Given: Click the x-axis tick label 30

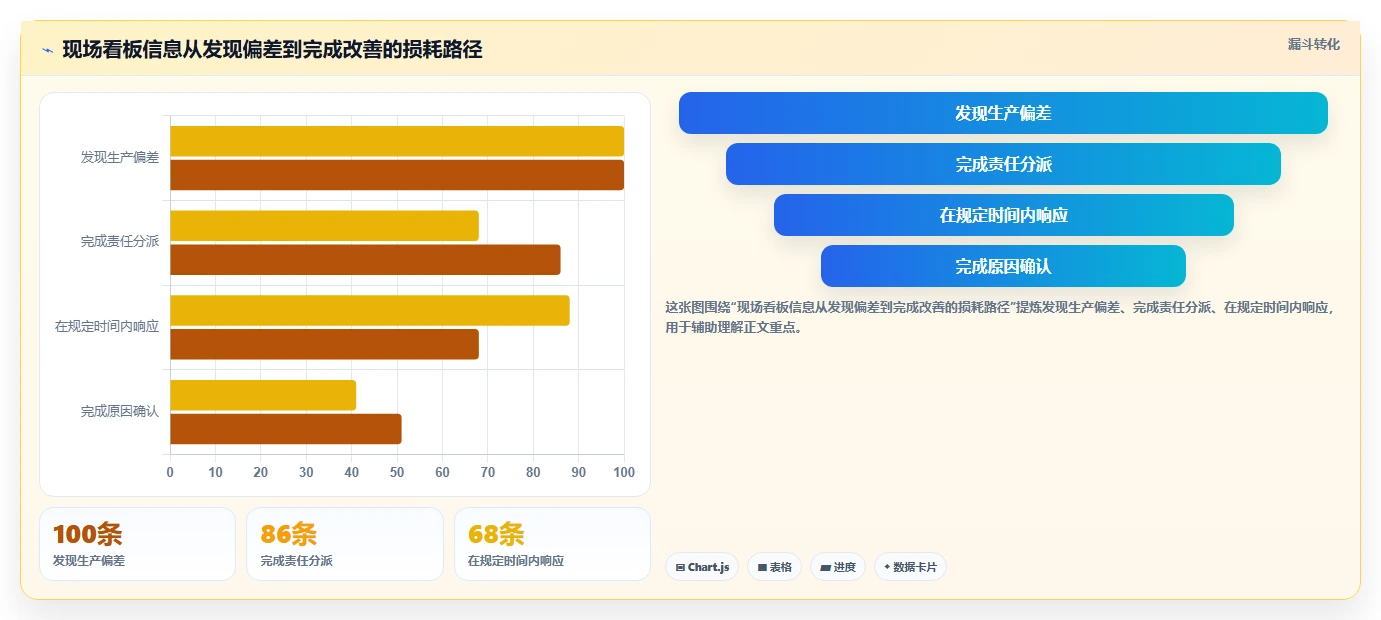Looking at the screenshot, I should pyautogui.click(x=306, y=472).
